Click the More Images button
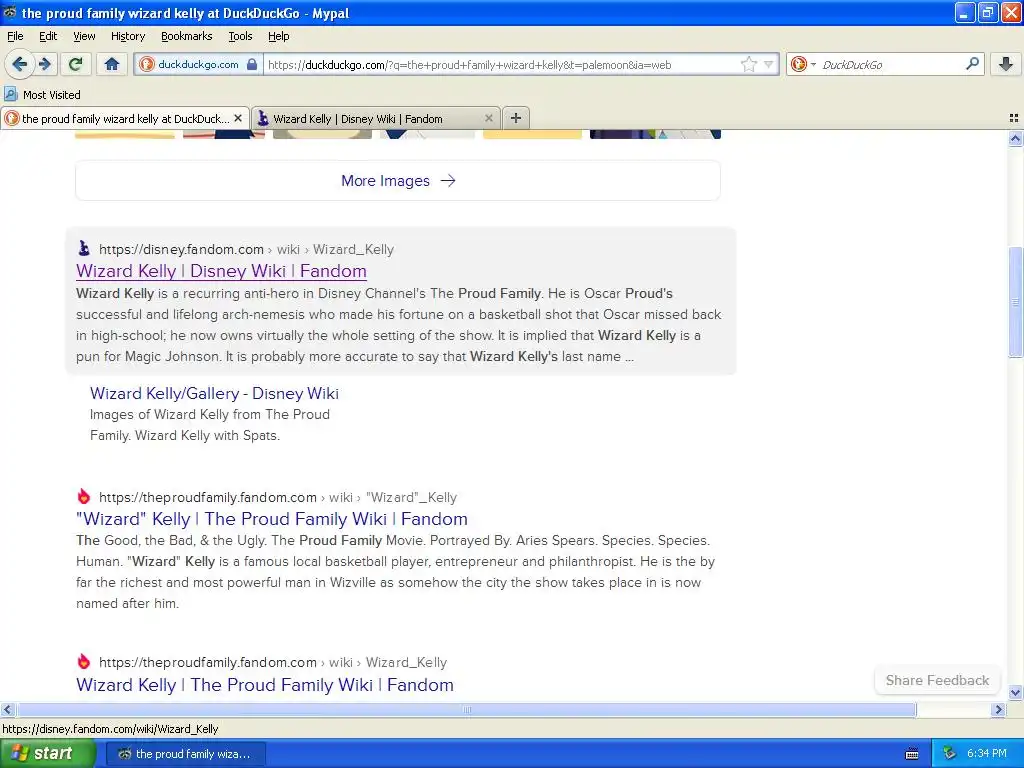This screenshot has height=768, width=1024. [x=398, y=181]
